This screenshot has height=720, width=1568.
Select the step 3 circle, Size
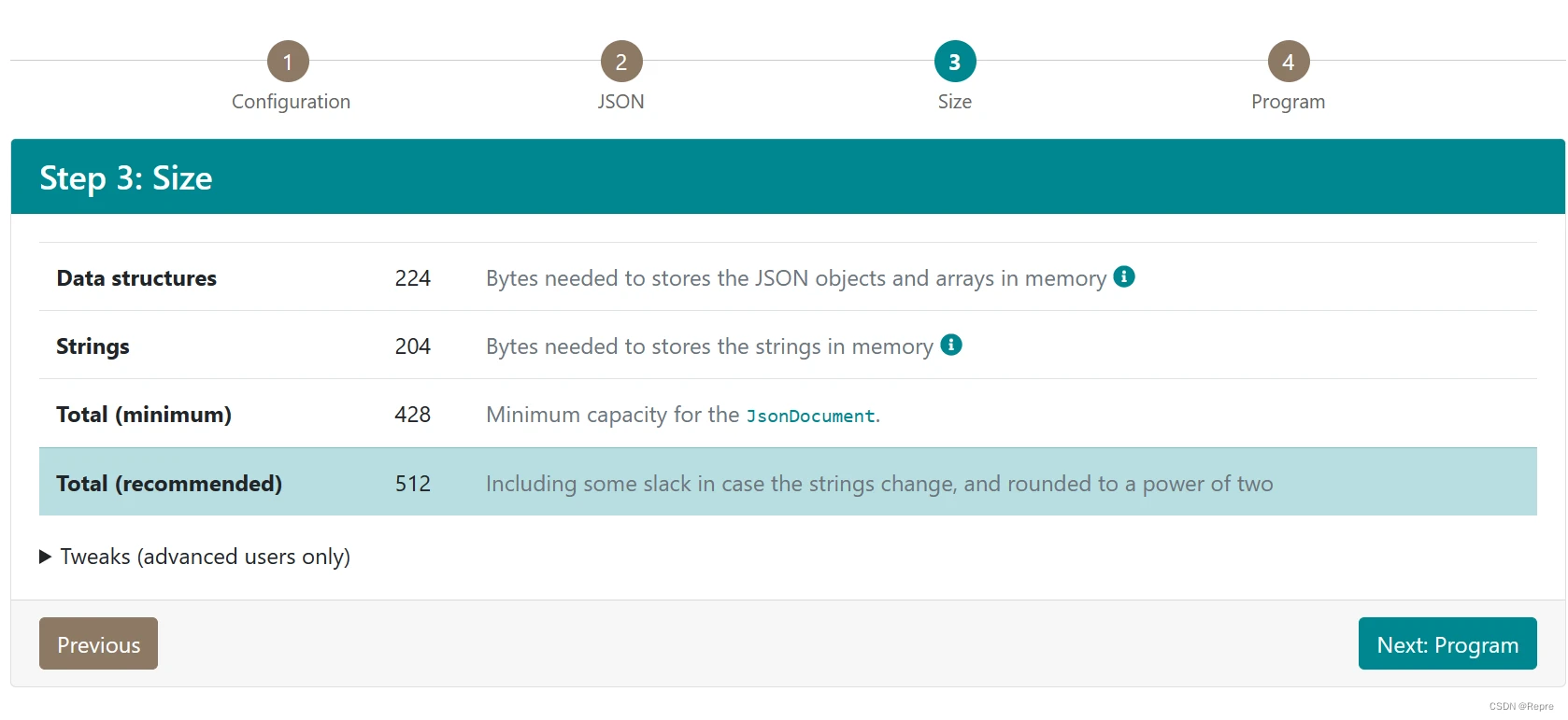955,62
